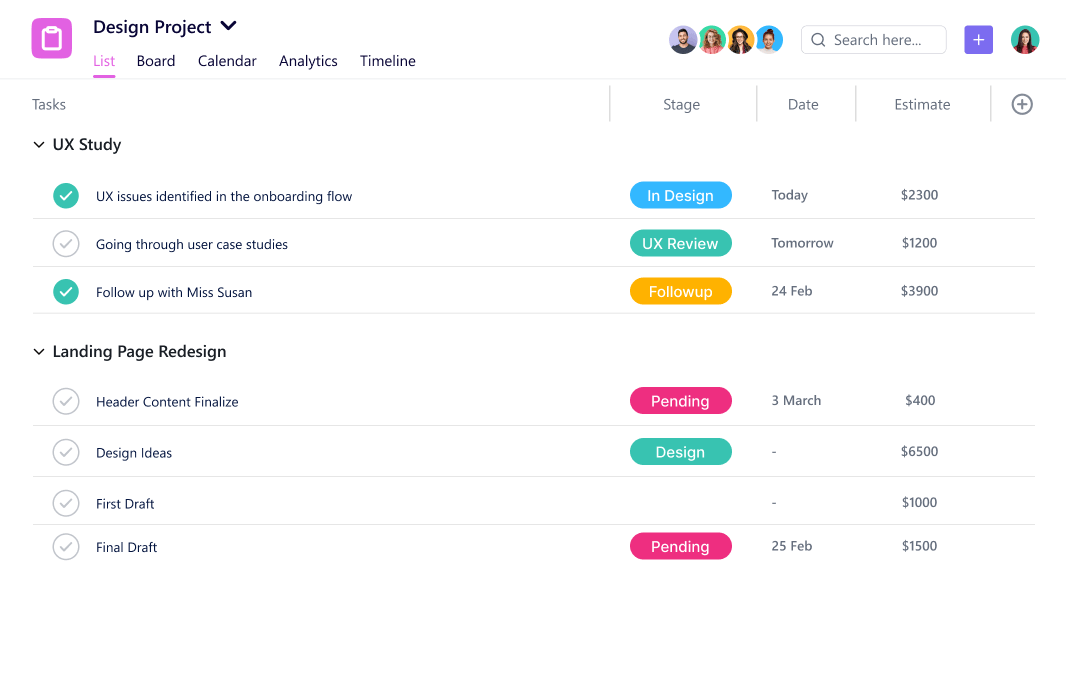Viewport: 1067px width, 678px height.
Task: Click the last team member avatar
Action: [x=769, y=39]
